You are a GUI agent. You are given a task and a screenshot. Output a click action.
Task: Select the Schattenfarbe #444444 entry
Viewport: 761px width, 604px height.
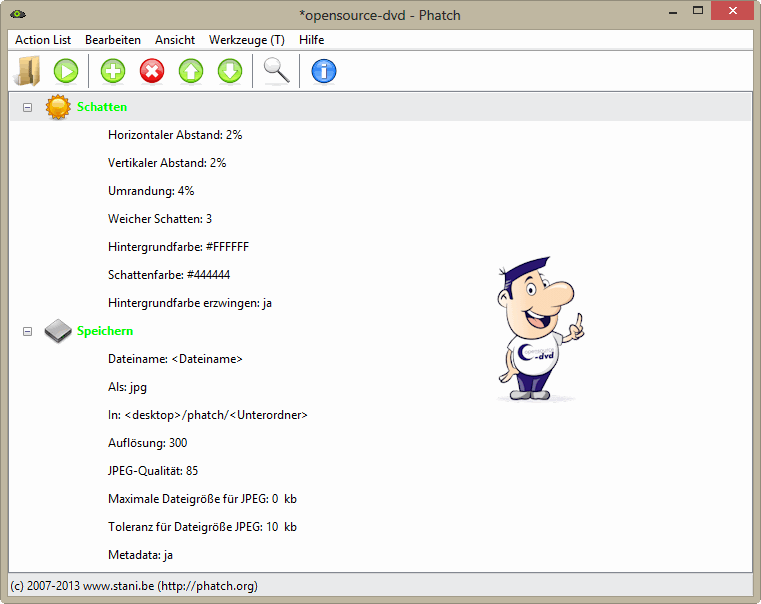tap(169, 275)
